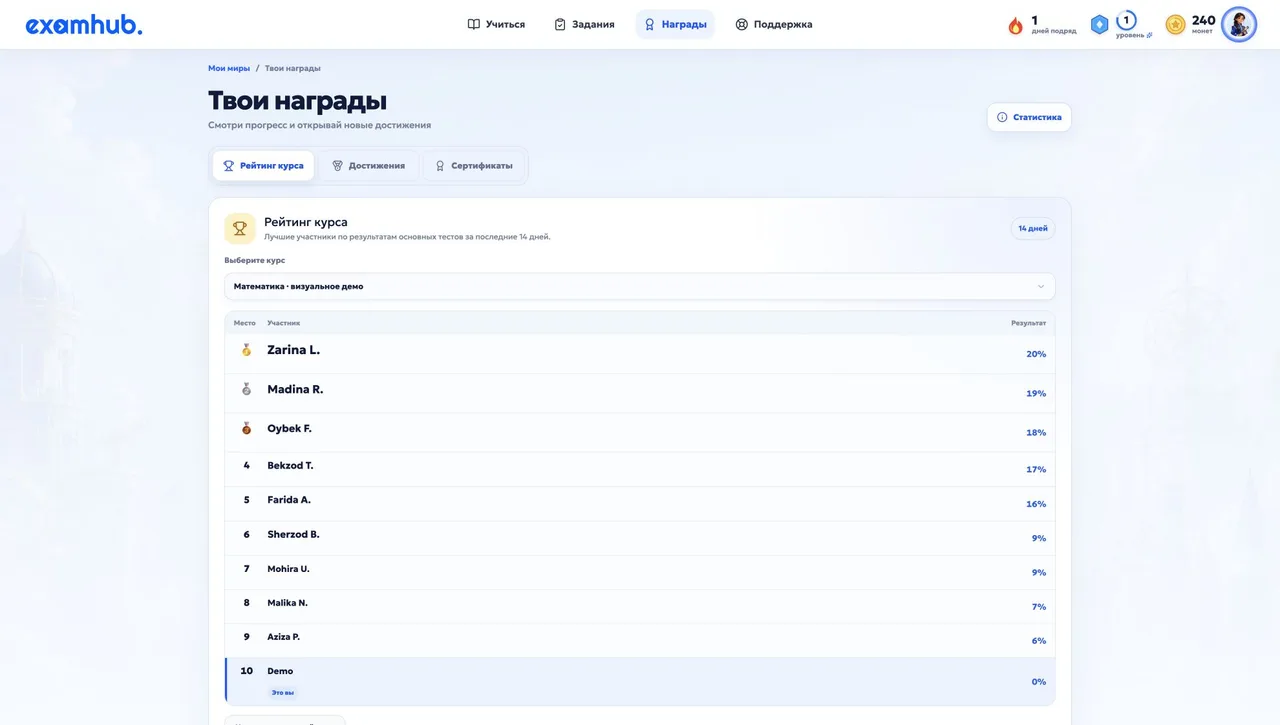Click the 7% result for Malika N.
Screen dimensions: 1280x725
[x=1039, y=607]
